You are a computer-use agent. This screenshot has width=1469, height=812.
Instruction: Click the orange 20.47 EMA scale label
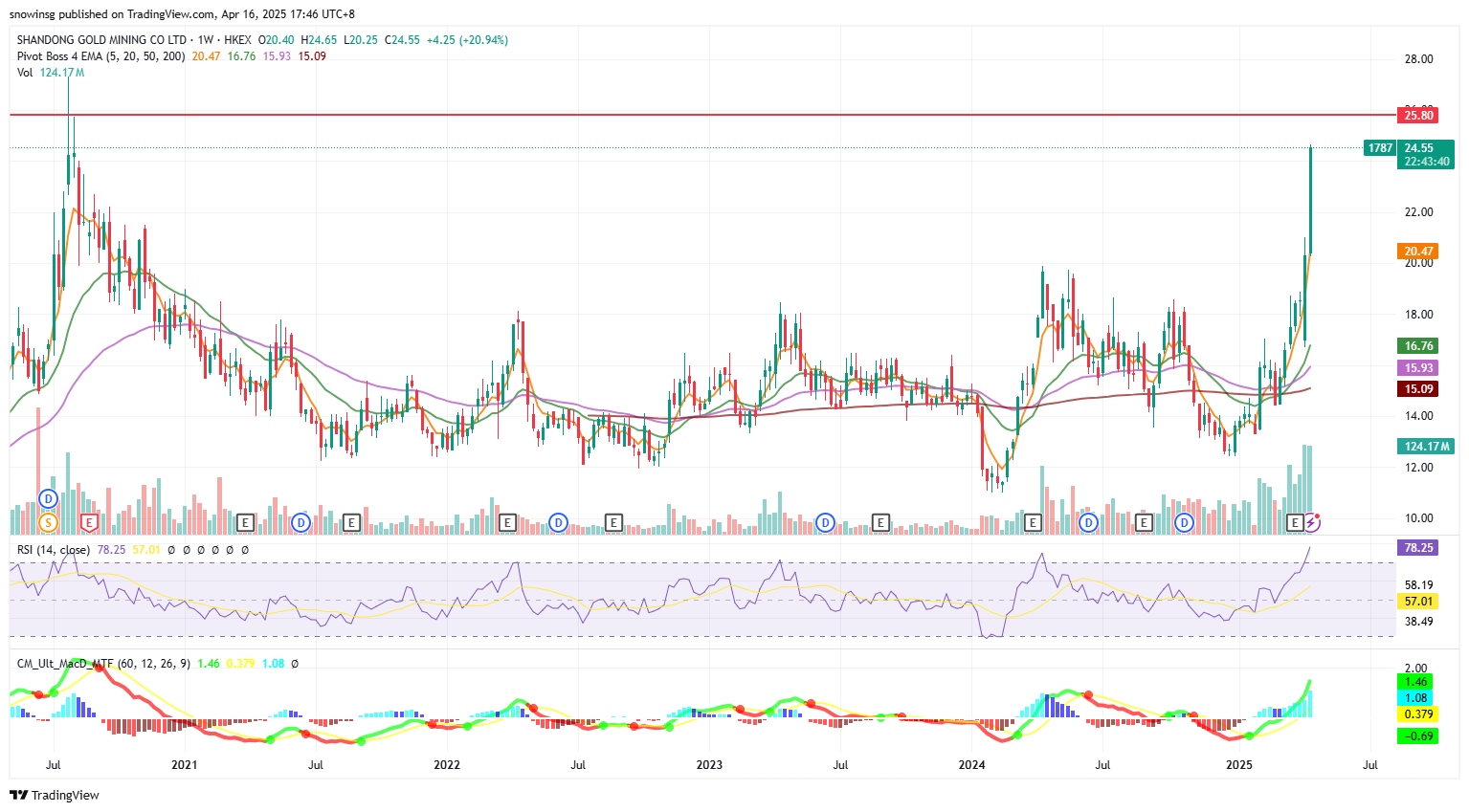pos(1418,252)
